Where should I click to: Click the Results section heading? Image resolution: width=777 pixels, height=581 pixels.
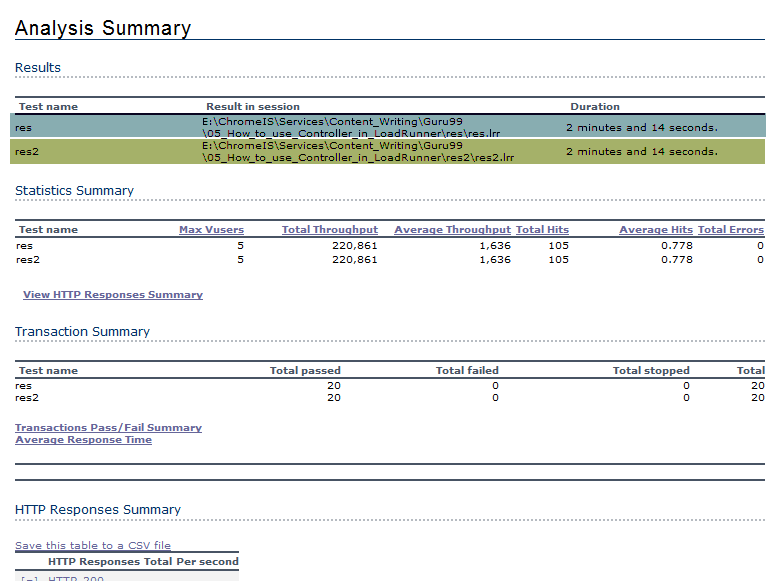[x=38, y=68]
